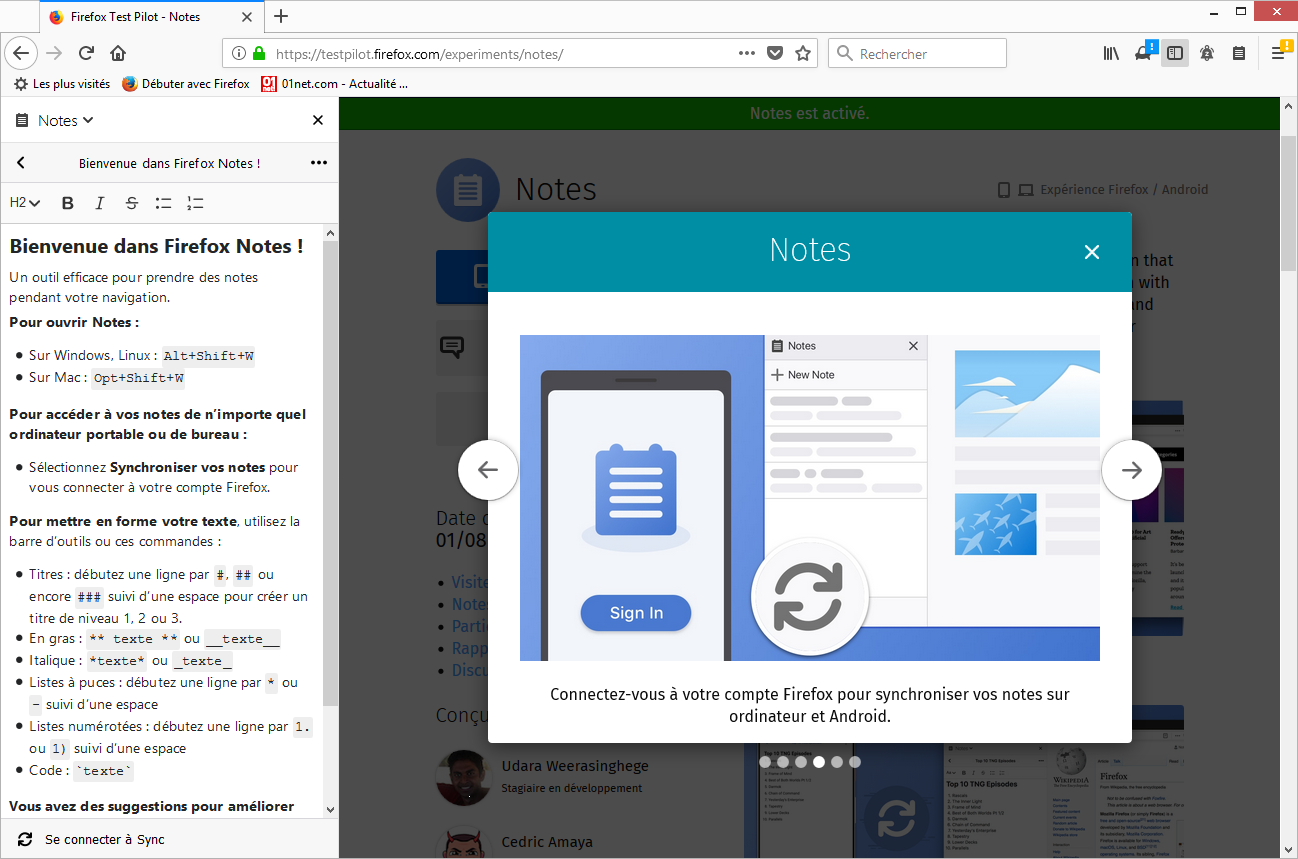This screenshot has height=859, width=1298.
Task: Open the Les plus visités bookmark
Action: 62,84
